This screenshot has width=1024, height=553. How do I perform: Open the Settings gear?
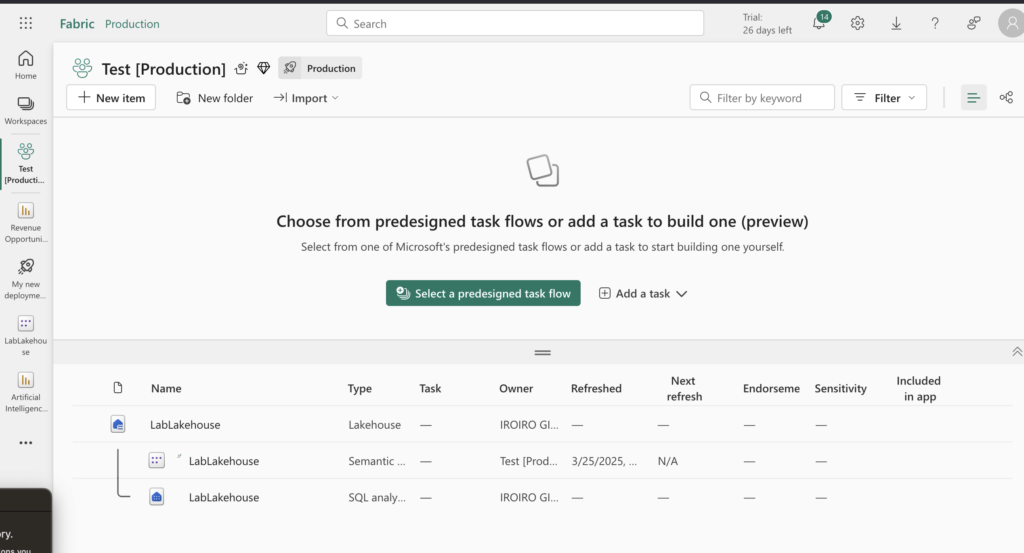pos(857,24)
